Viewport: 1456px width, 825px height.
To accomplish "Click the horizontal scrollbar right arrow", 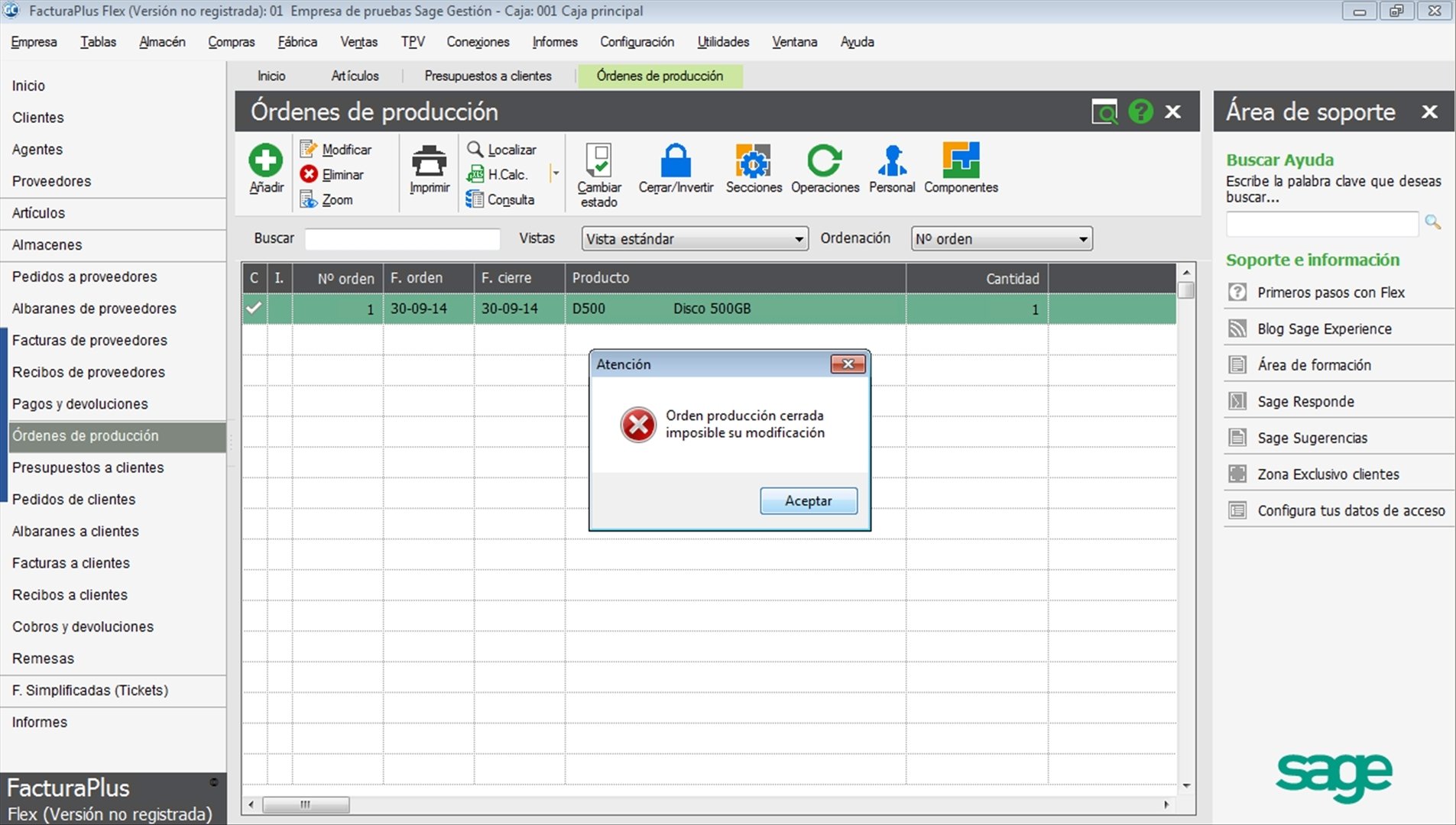I will pos(1166,804).
